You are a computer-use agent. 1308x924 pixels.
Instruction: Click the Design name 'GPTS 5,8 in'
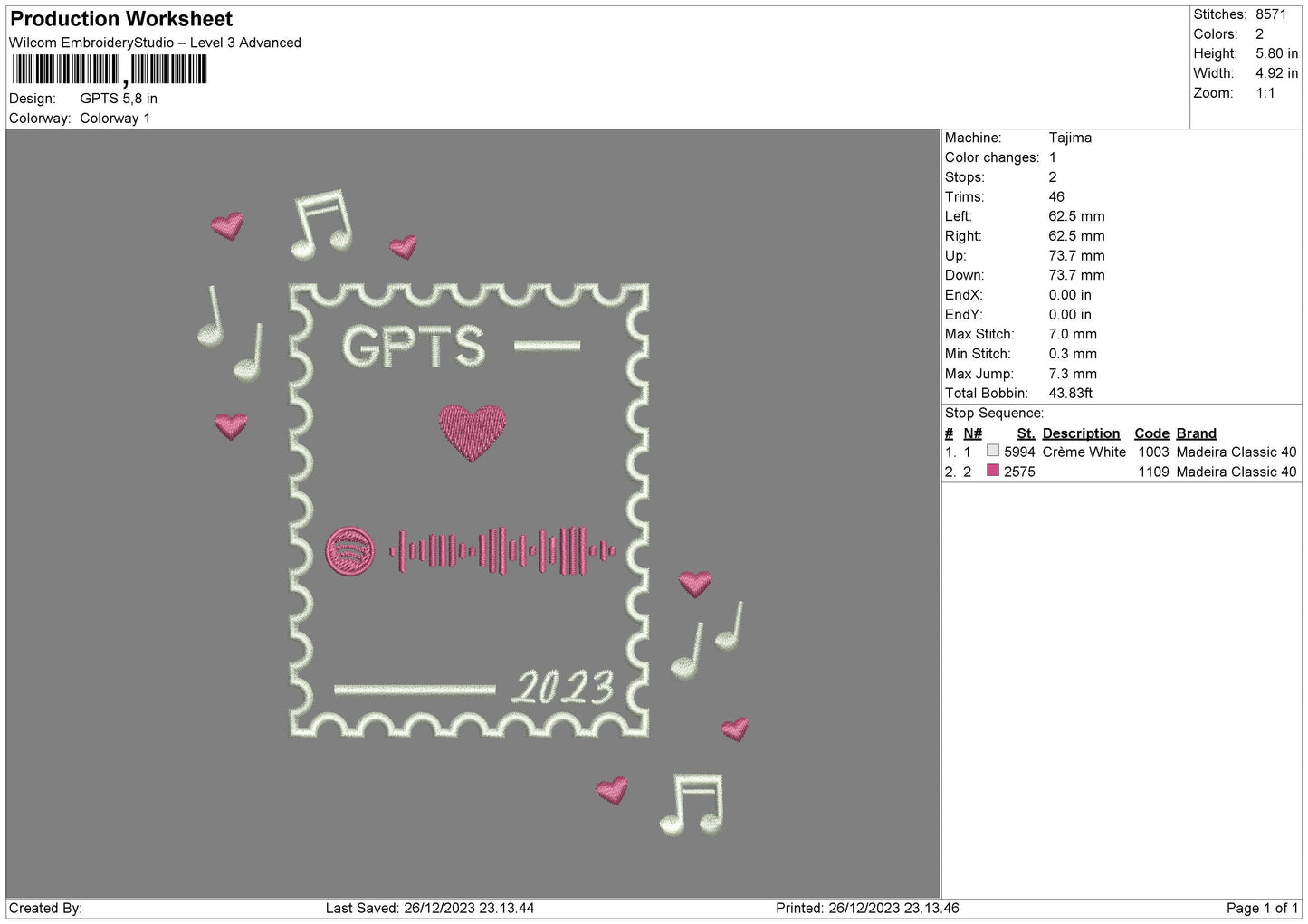click(119, 99)
